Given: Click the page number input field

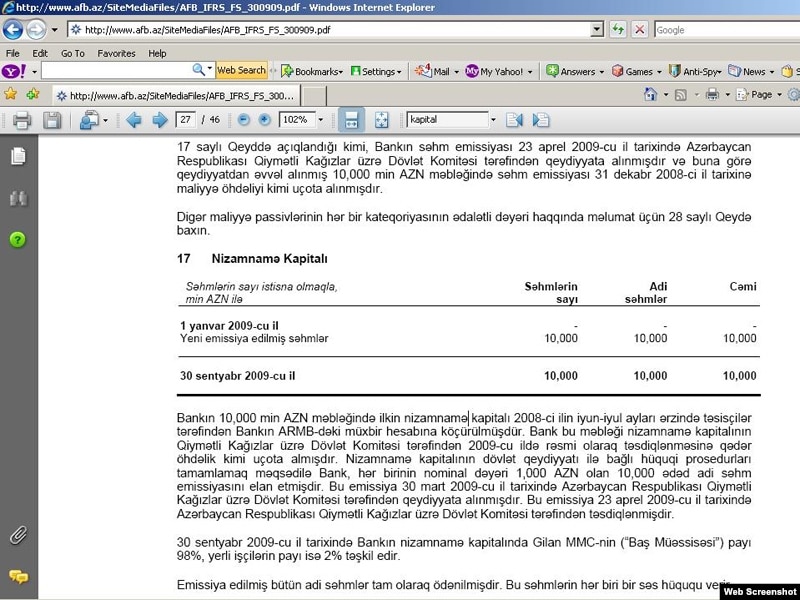Looking at the screenshot, I should [x=185, y=120].
